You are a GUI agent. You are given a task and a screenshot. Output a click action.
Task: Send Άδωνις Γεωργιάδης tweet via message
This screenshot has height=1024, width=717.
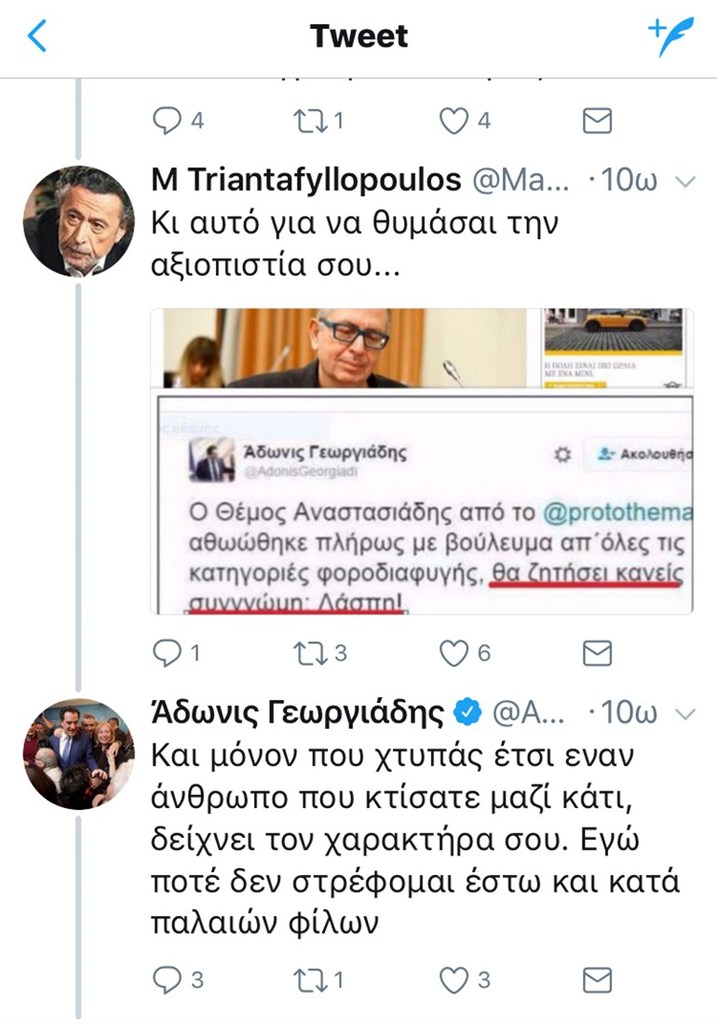(597, 979)
